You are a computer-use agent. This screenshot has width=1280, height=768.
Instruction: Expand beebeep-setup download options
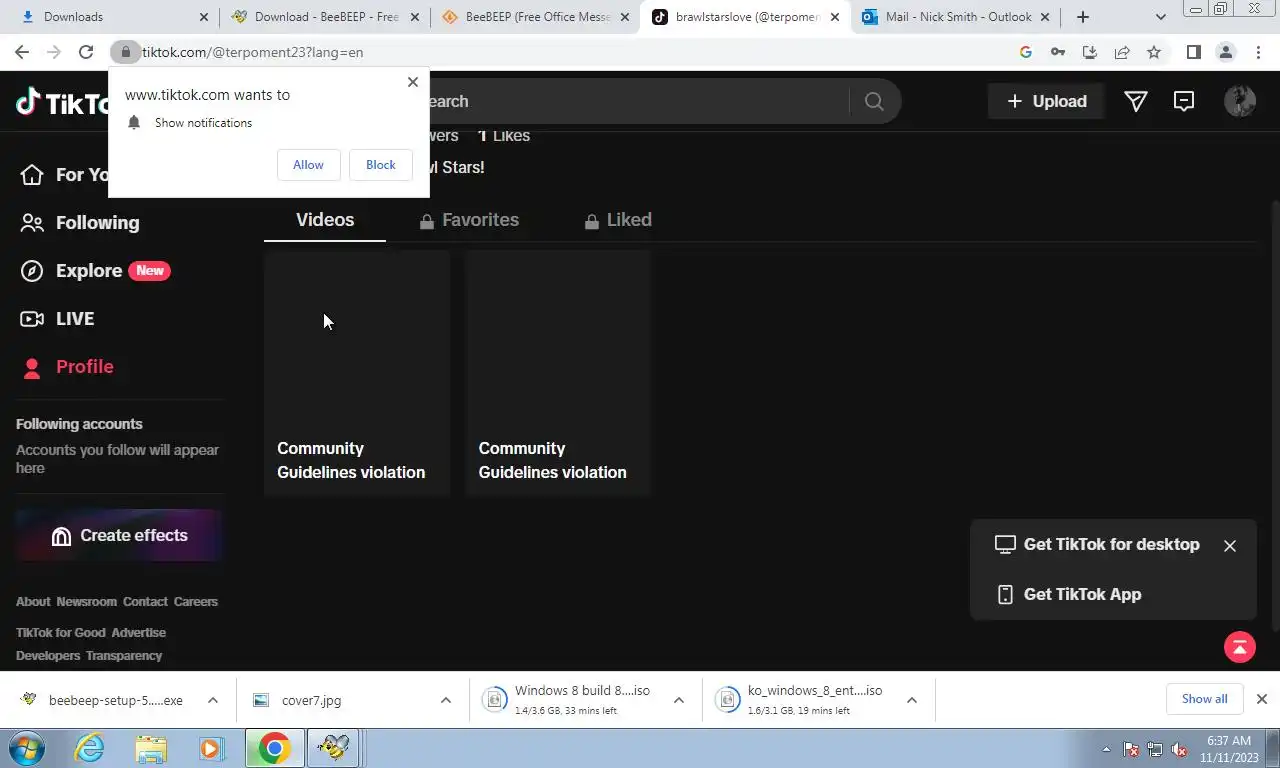click(213, 700)
